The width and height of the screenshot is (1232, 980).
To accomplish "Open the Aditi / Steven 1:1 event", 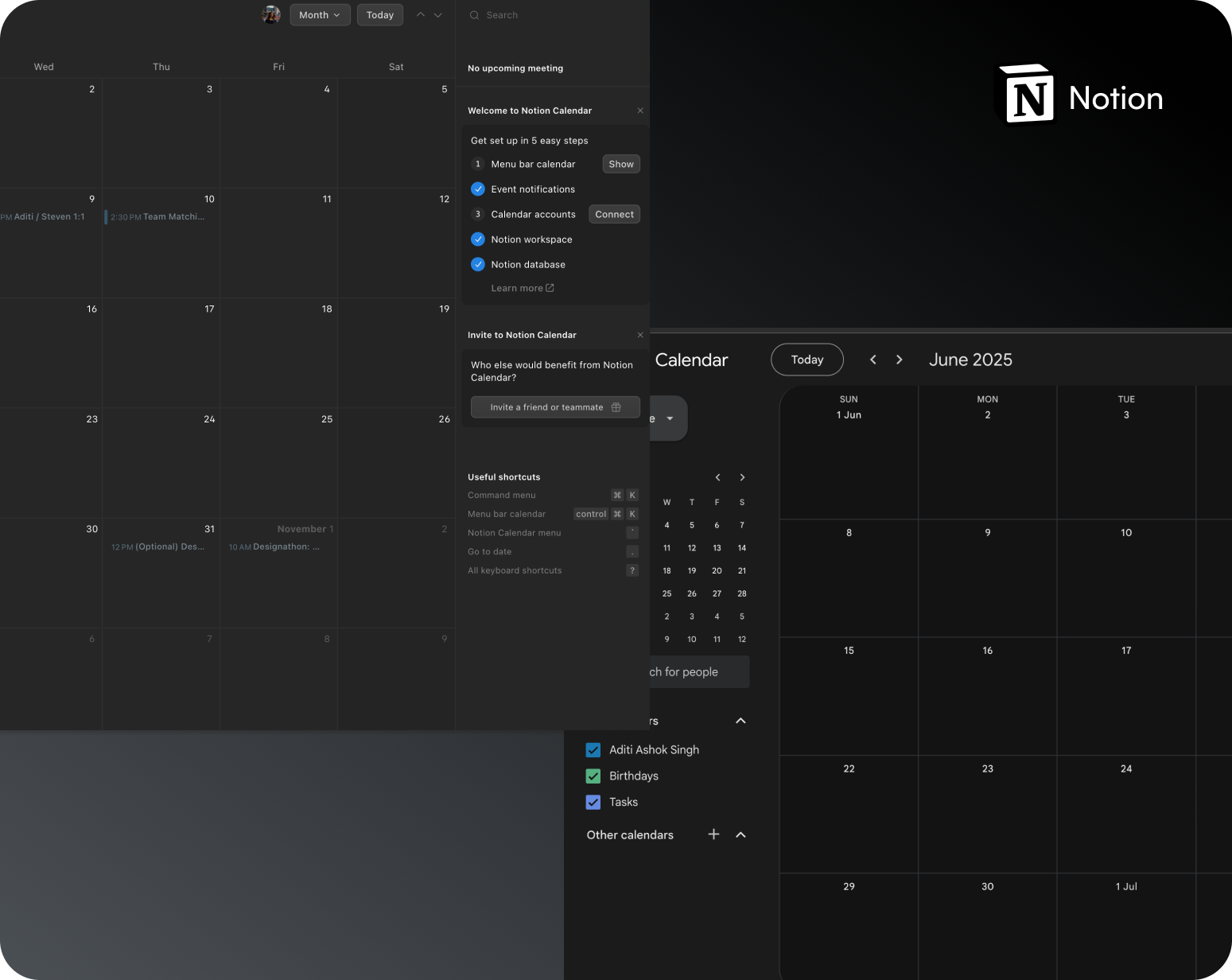I will (x=43, y=216).
